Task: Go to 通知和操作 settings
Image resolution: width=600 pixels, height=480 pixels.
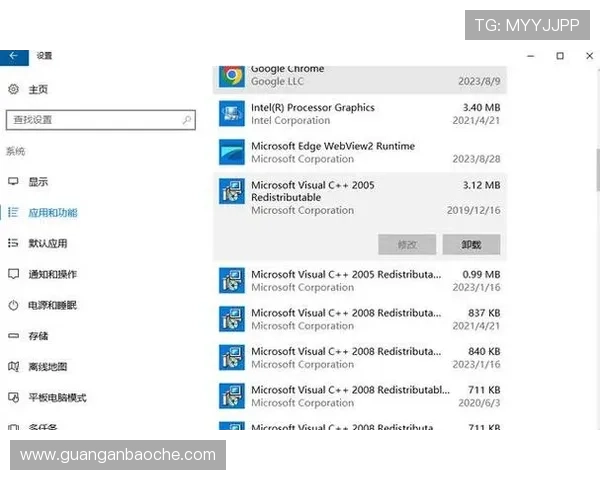Action: coord(52,274)
